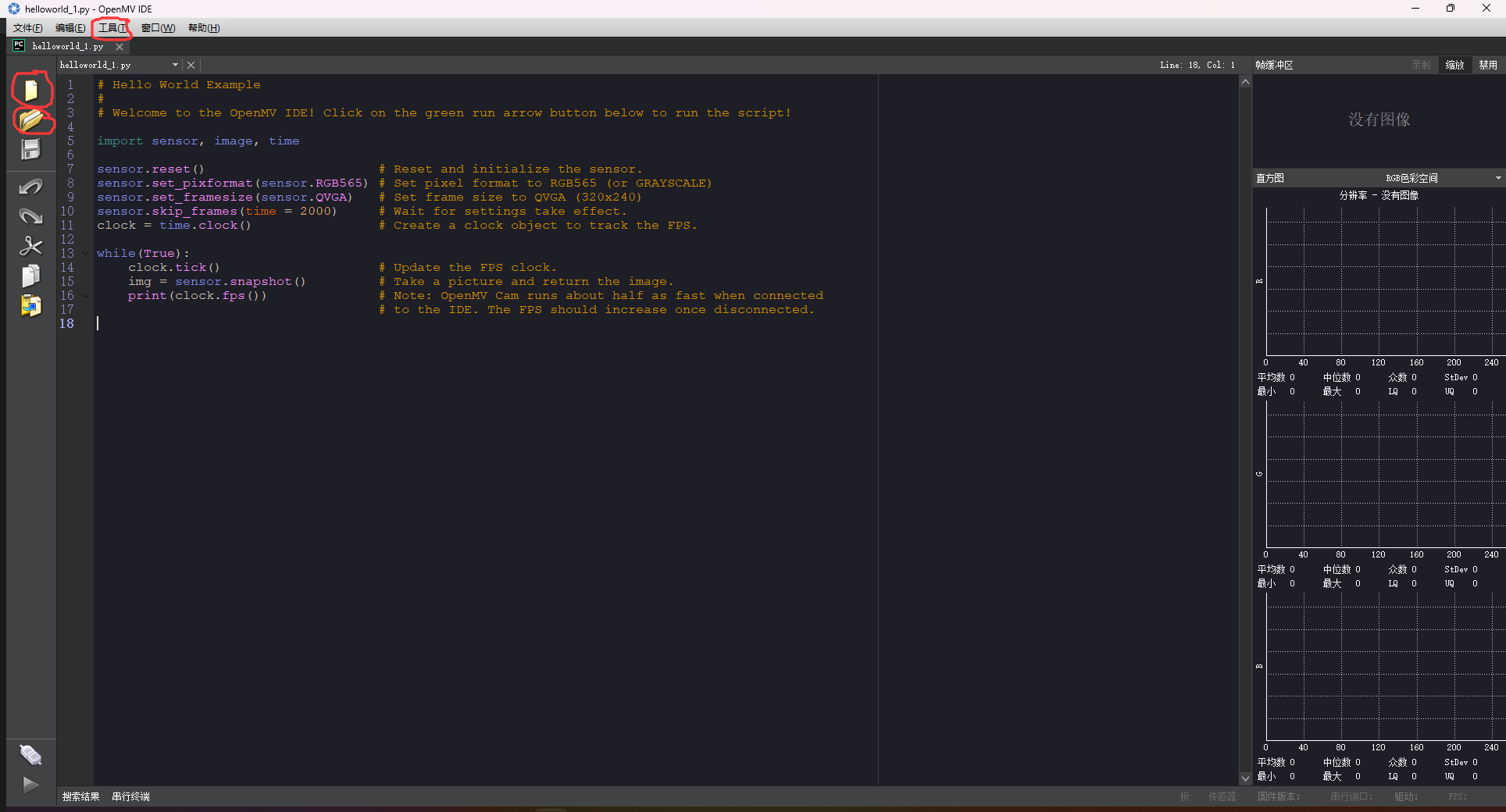Click the 串行端口: serial port label
This screenshot has width=1506, height=812.
(x=1351, y=796)
